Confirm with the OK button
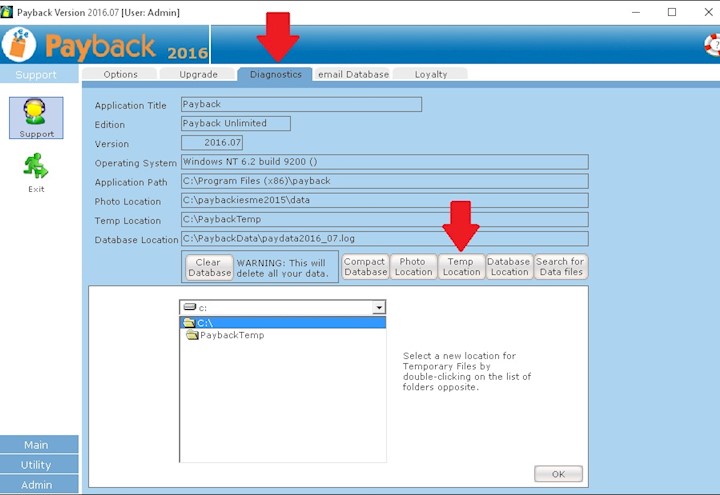This screenshot has height=495, width=720. click(x=558, y=474)
